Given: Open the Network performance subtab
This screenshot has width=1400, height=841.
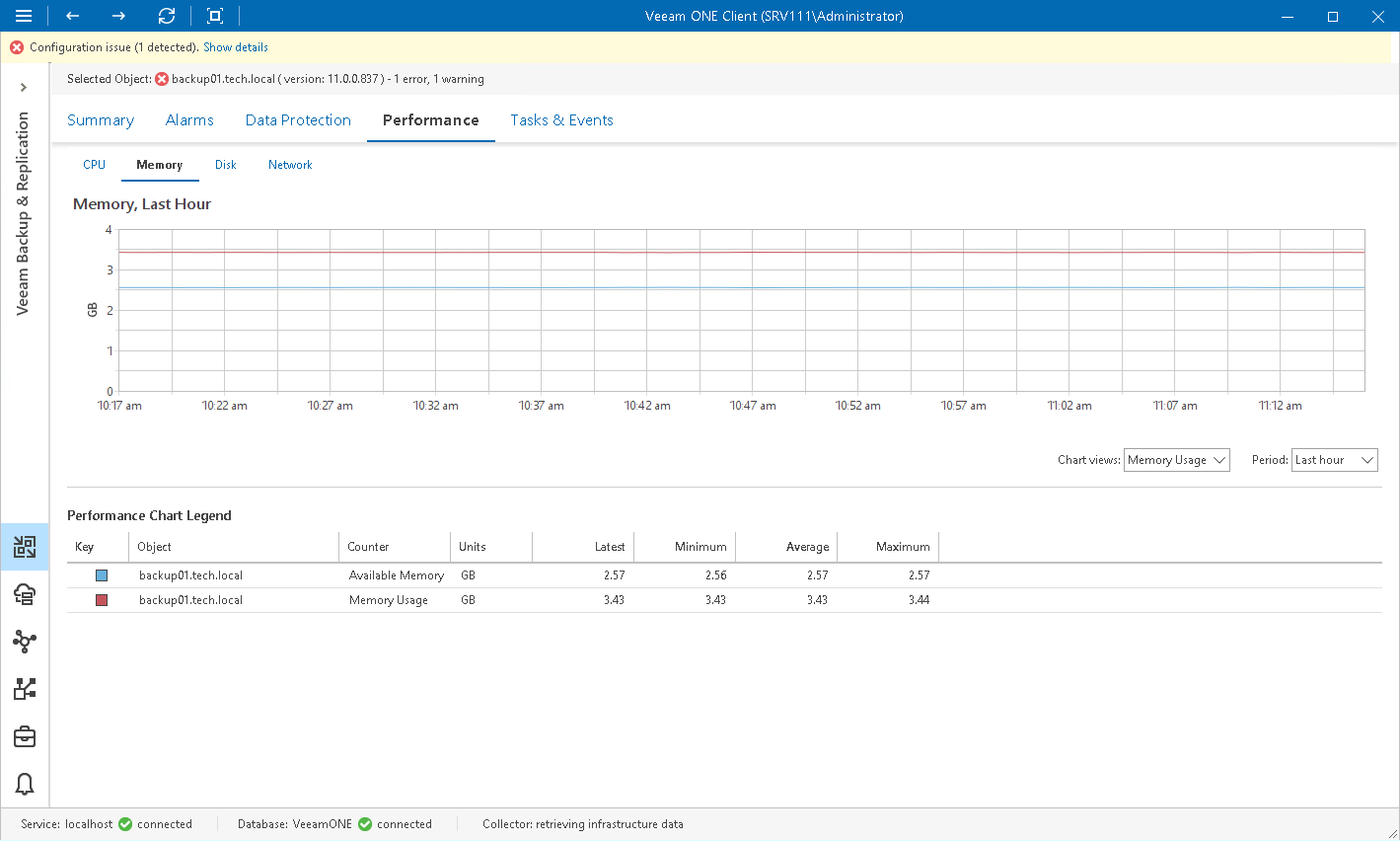Looking at the screenshot, I should point(290,165).
